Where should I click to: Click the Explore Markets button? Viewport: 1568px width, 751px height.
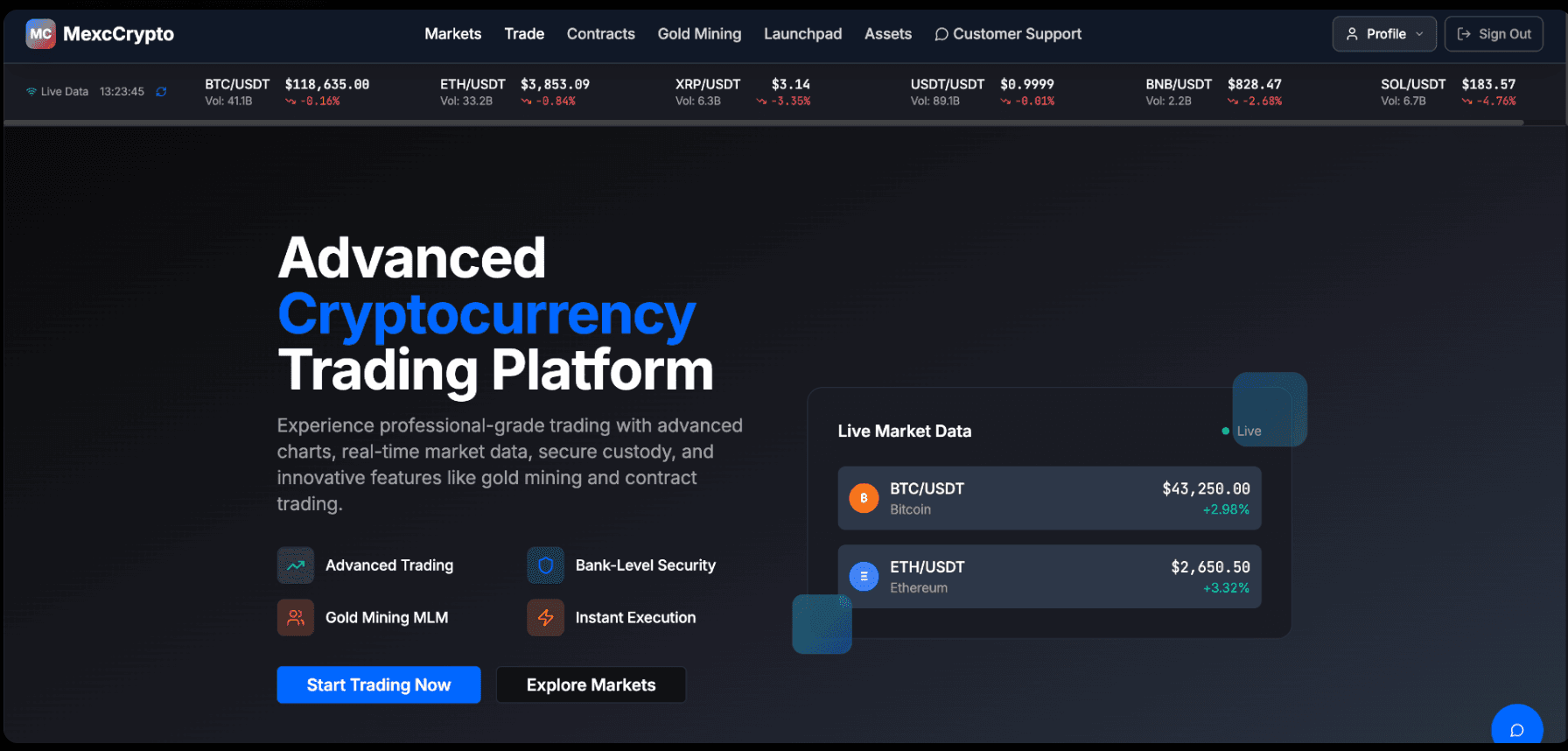click(x=591, y=684)
